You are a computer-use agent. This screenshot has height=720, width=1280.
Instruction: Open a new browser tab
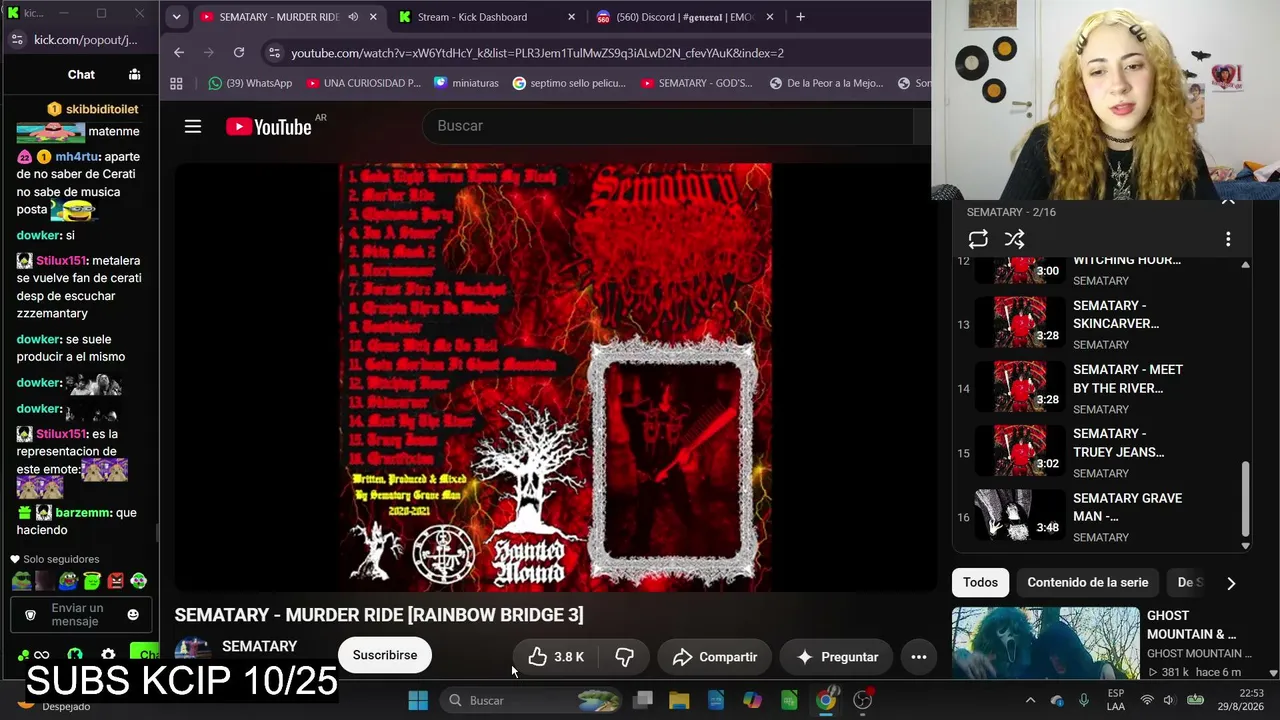pos(800,17)
